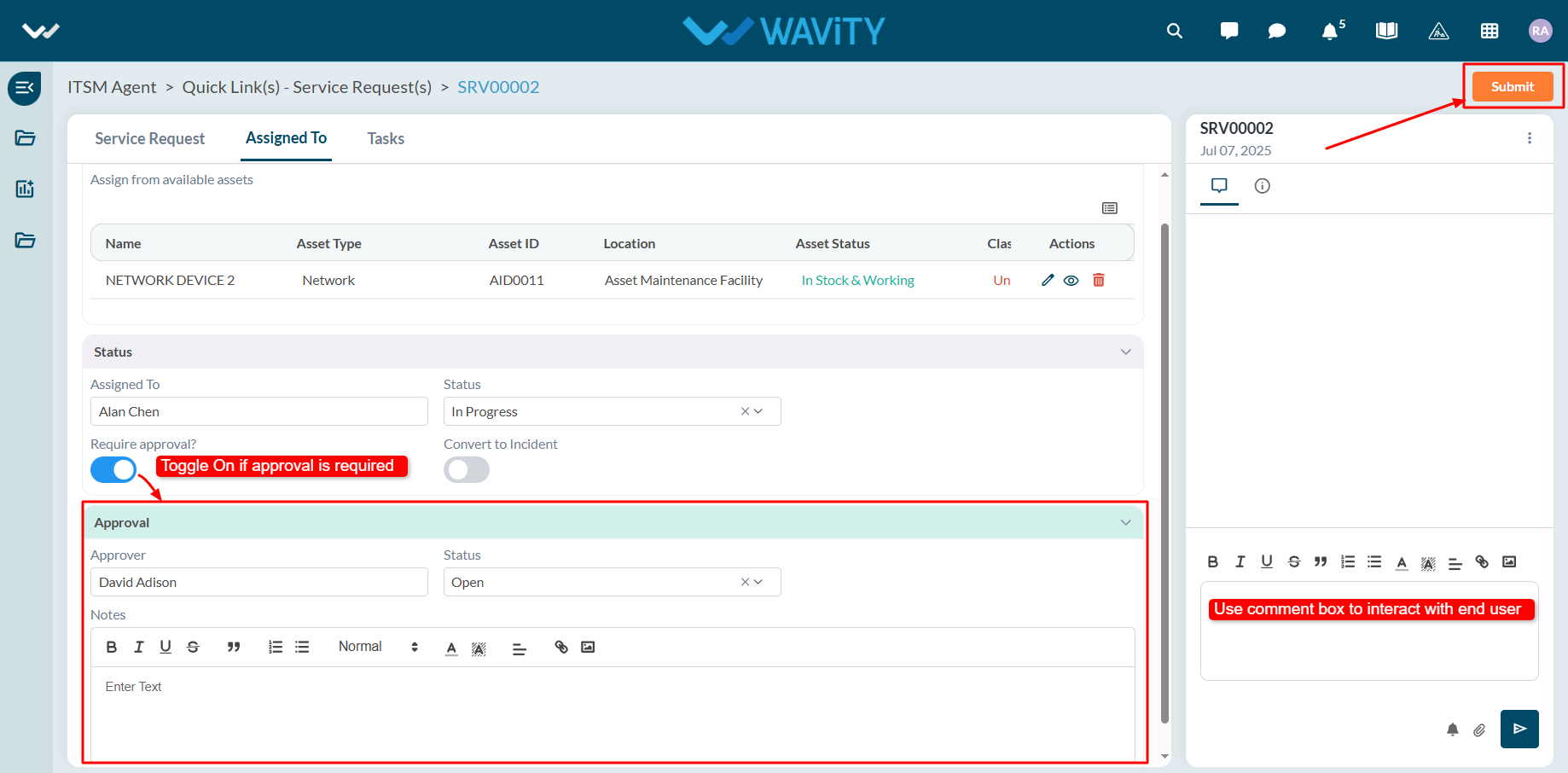The image size is (1568, 773).
Task: Toggle strikethrough in Notes editor
Action: [x=193, y=647]
